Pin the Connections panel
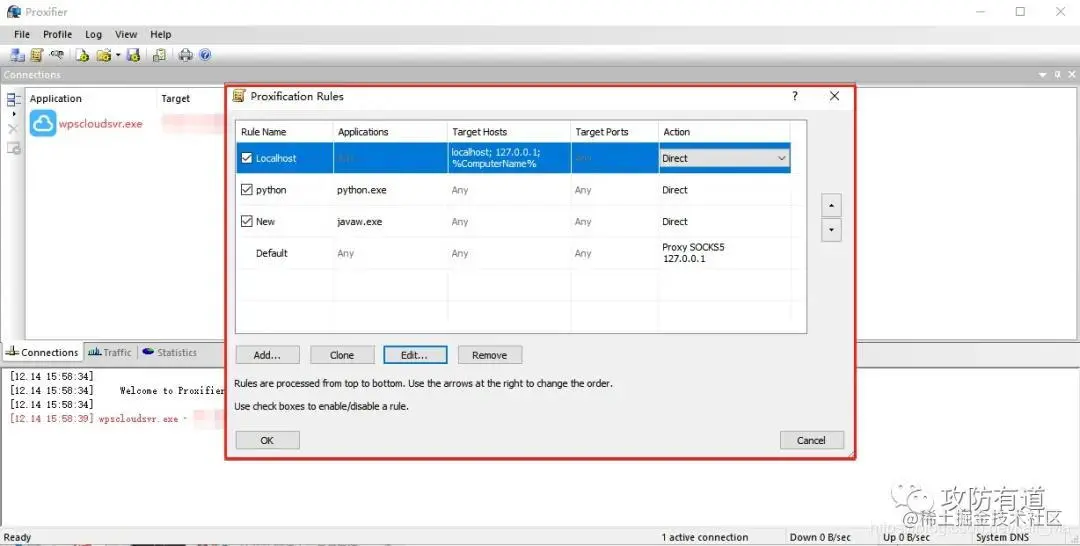 (1058, 74)
